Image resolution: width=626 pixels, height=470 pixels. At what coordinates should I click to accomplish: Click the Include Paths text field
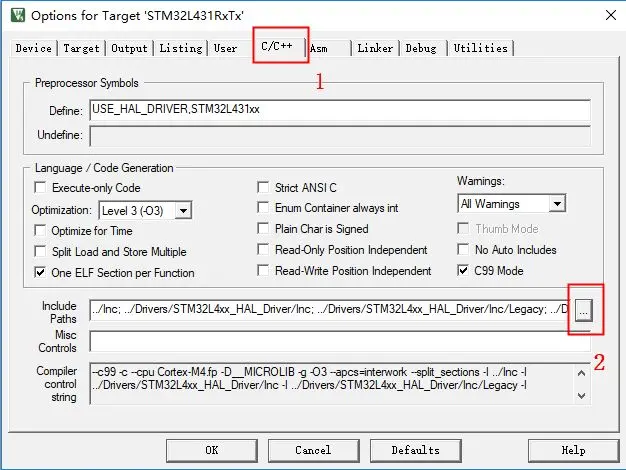331,309
